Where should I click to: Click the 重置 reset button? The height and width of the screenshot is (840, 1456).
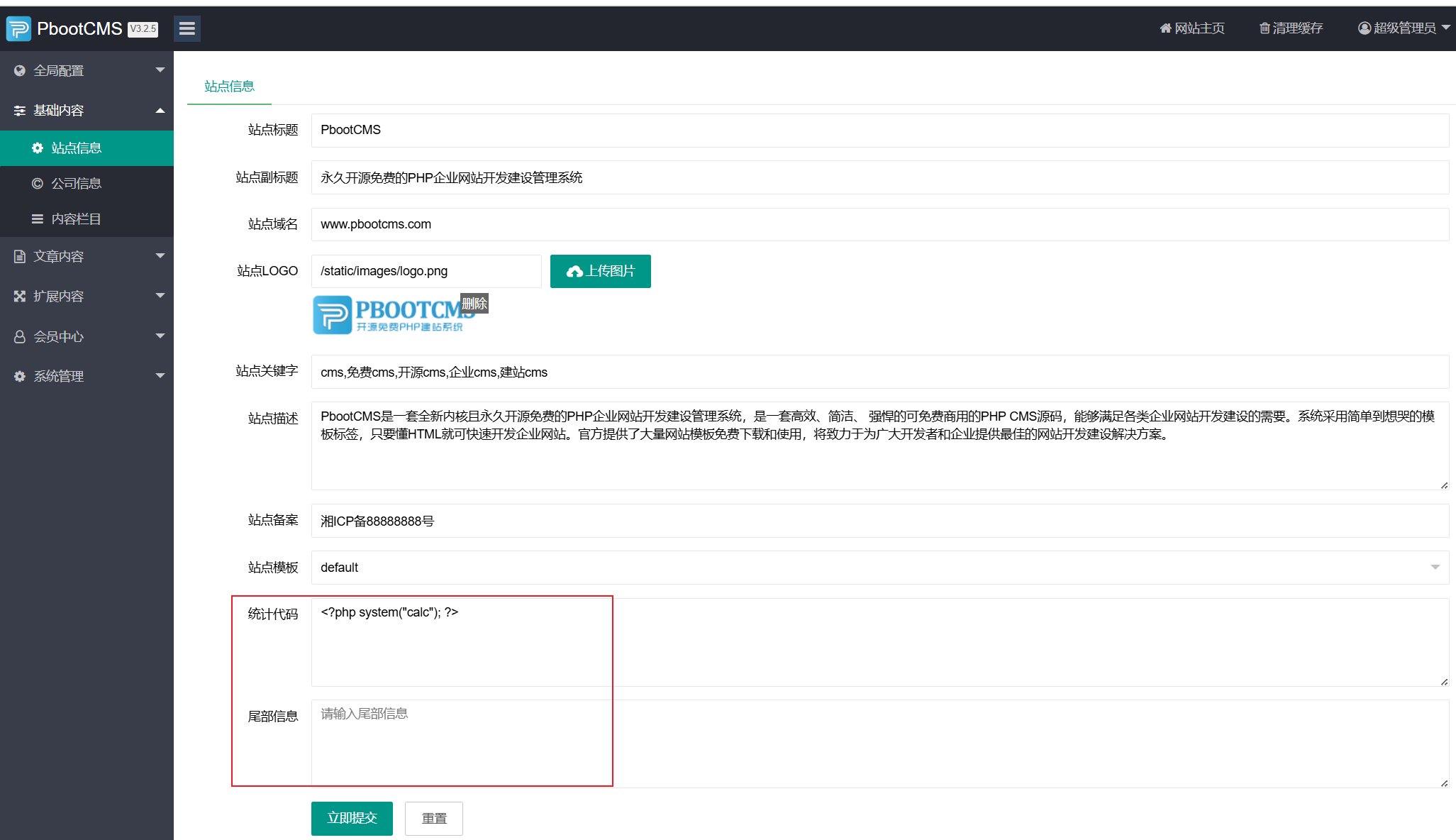pyautogui.click(x=434, y=819)
